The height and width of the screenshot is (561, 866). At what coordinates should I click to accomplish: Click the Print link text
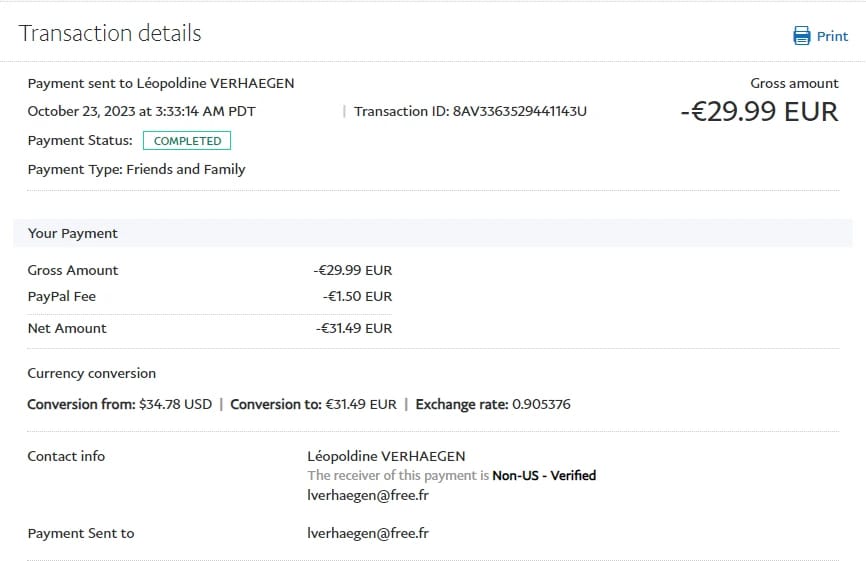click(x=832, y=36)
